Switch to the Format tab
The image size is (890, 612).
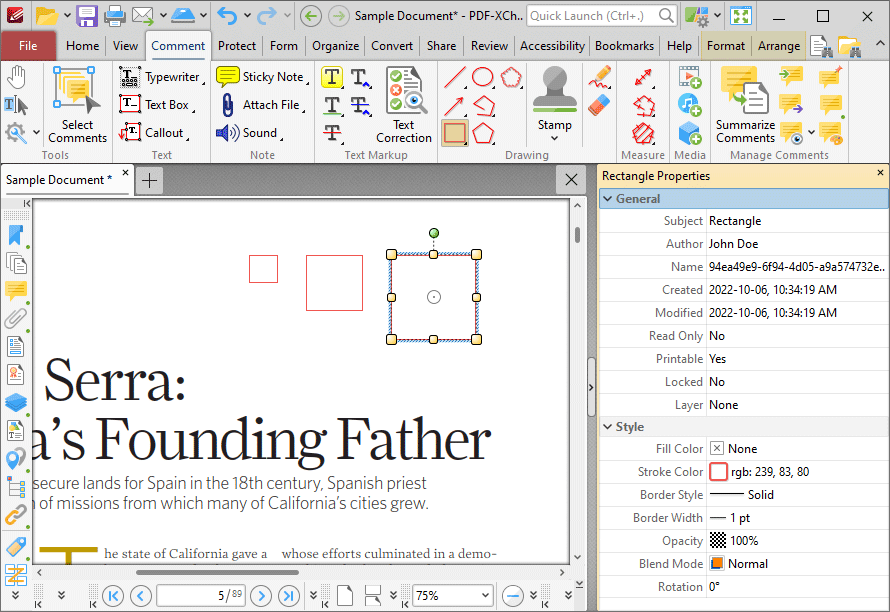[725, 45]
